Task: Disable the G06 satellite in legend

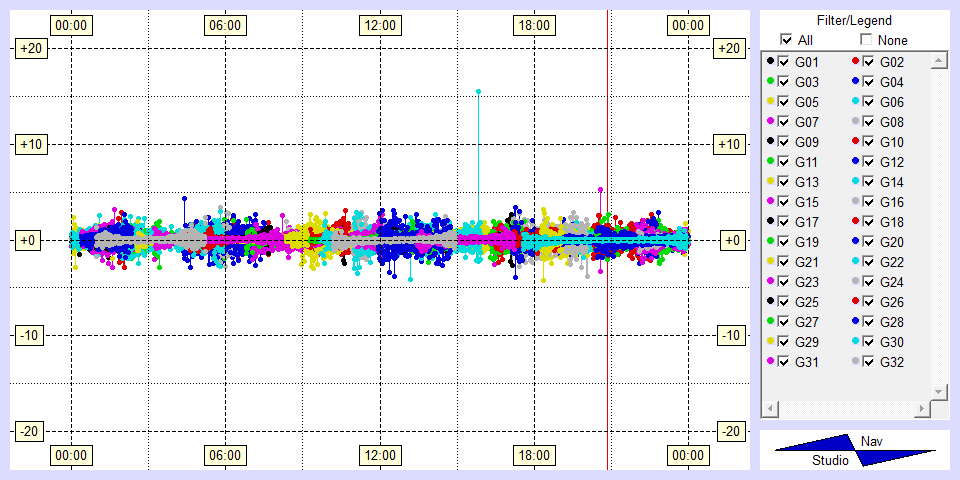Action: click(x=868, y=102)
